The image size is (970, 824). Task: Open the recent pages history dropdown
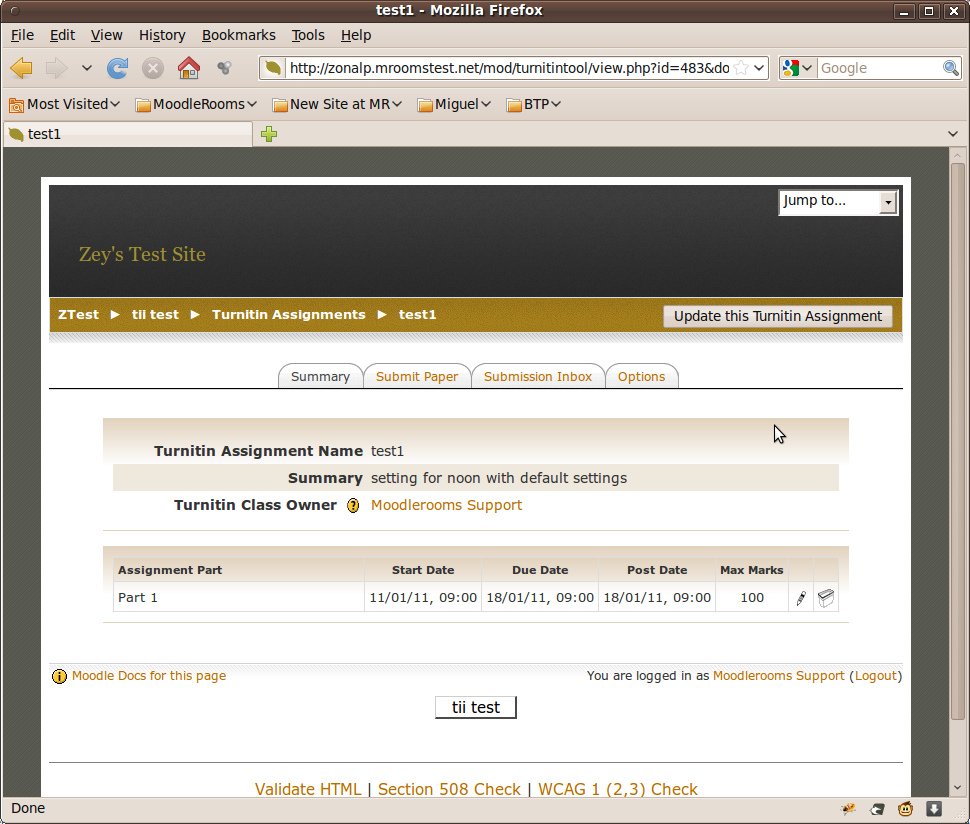pyautogui.click(x=87, y=68)
